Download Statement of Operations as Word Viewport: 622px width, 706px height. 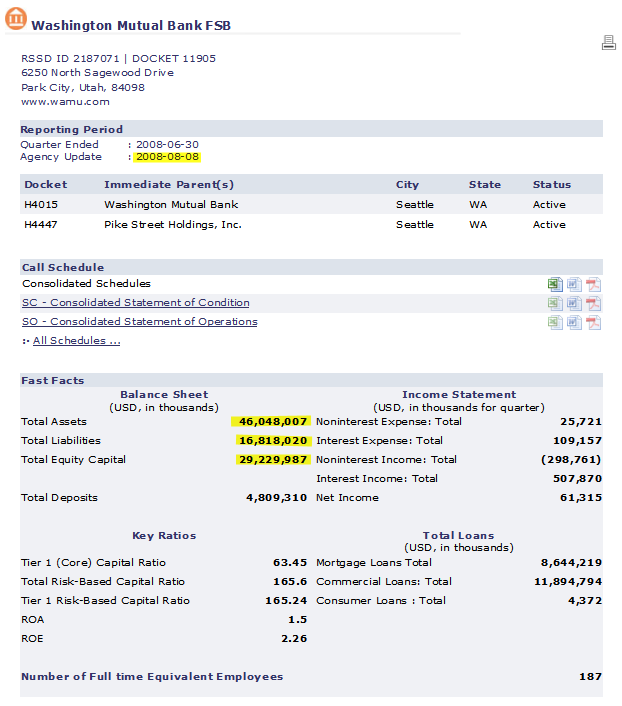574,322
